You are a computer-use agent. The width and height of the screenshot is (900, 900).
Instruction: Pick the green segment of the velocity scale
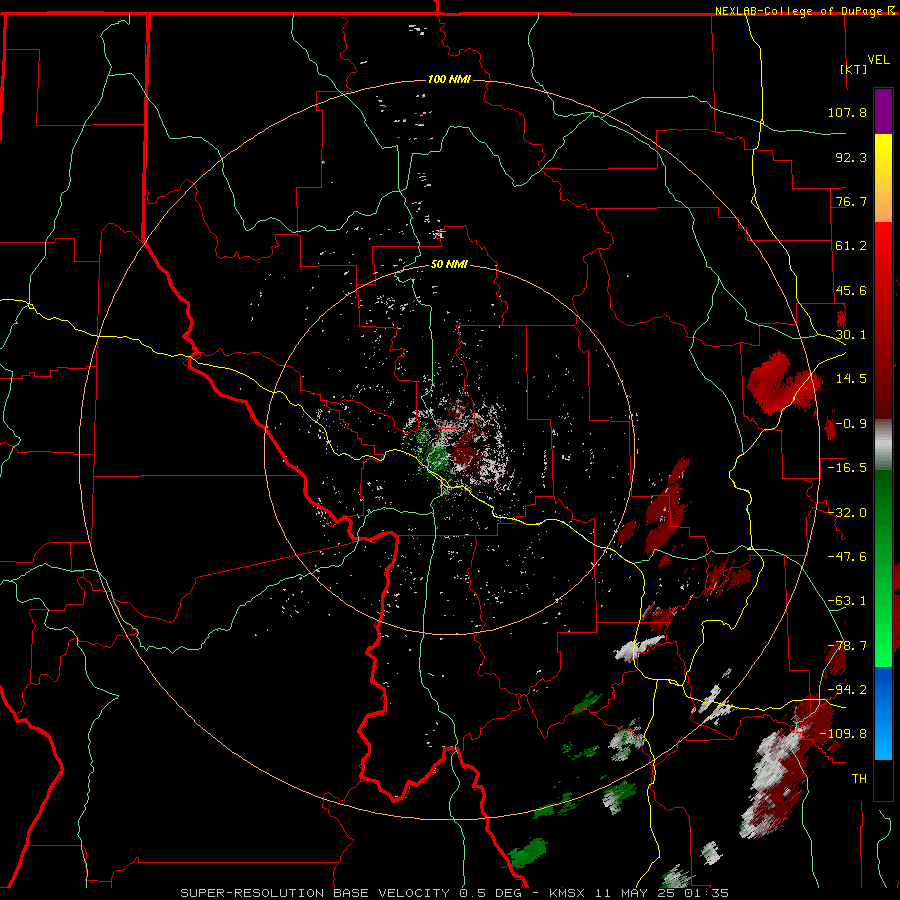click(x=883, y=568)
